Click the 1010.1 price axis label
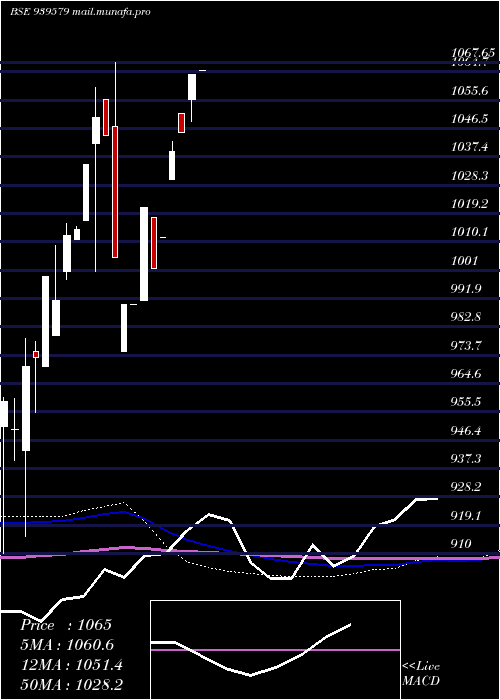Image resolution: width=500 pixels, height=700 pixels. click(469, 232)
